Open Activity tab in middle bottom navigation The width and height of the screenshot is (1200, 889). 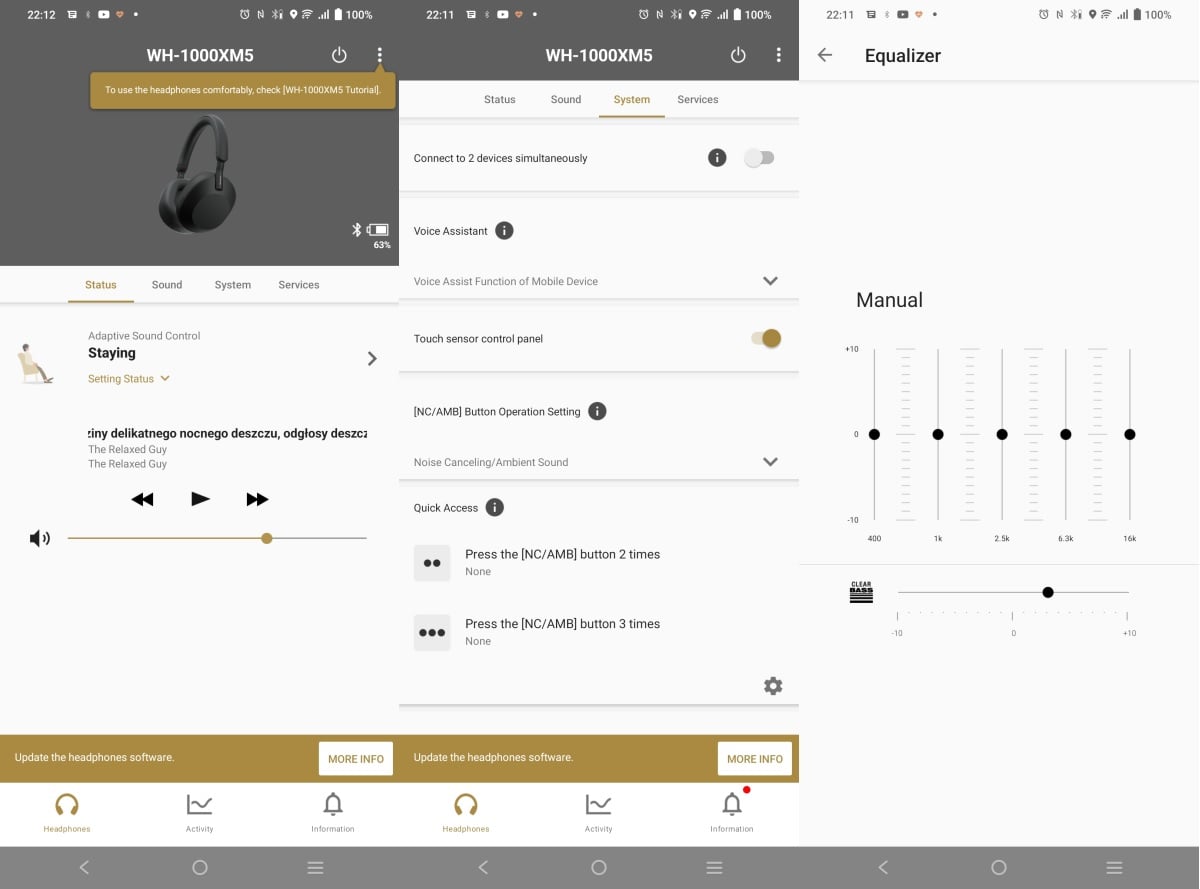click(599, 813)
